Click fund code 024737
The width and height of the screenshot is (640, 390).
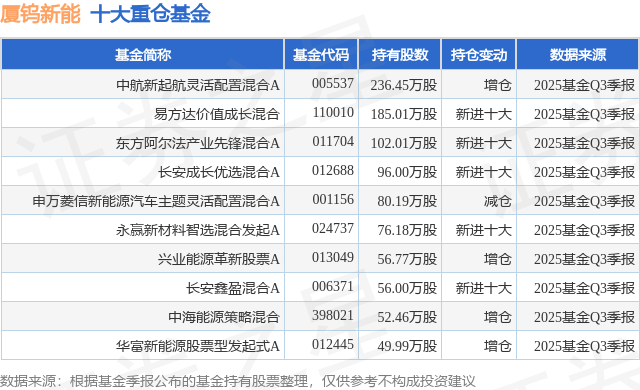[333, 228]
